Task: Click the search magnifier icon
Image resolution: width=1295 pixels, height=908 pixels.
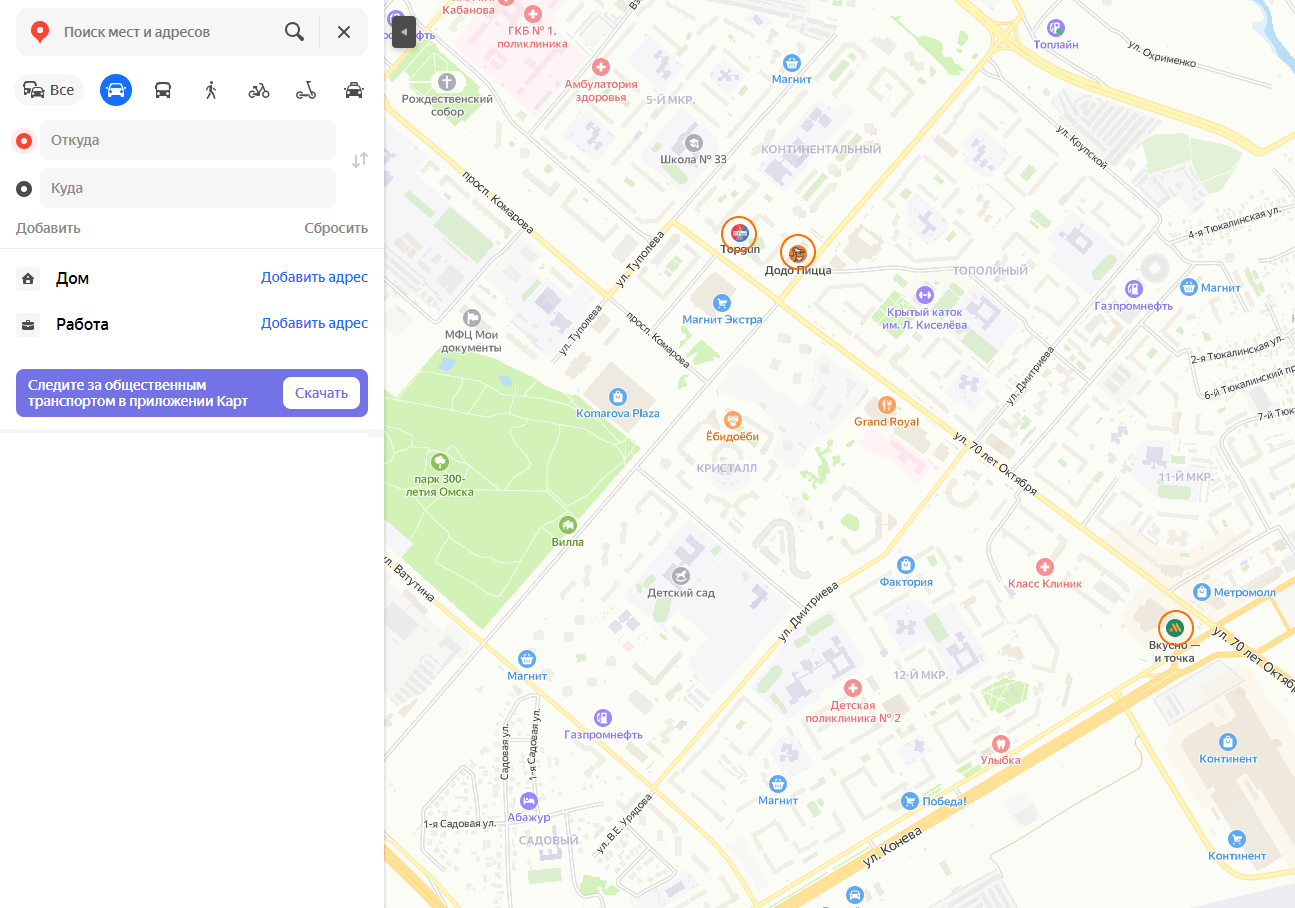Action: click(294, 32)
